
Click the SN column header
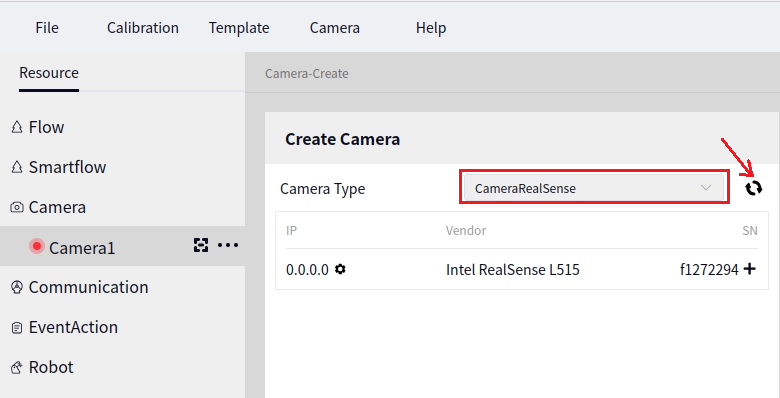(x=750, y=230)
